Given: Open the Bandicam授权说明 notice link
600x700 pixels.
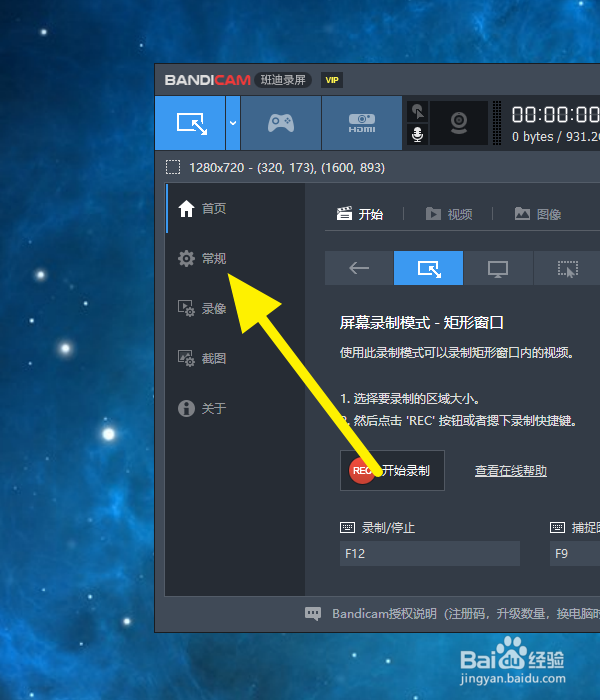Looking at the screenshot, I should [466, 614].
